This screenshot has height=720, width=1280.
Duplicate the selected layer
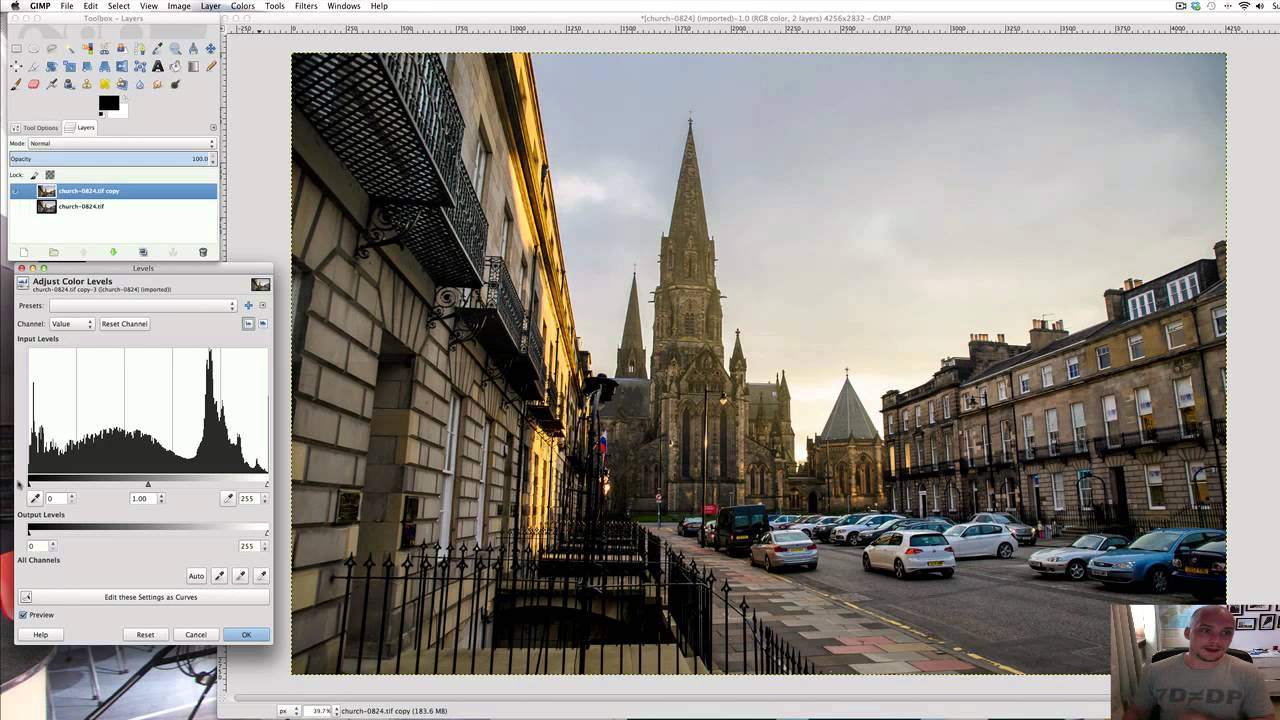click(143, 252)
